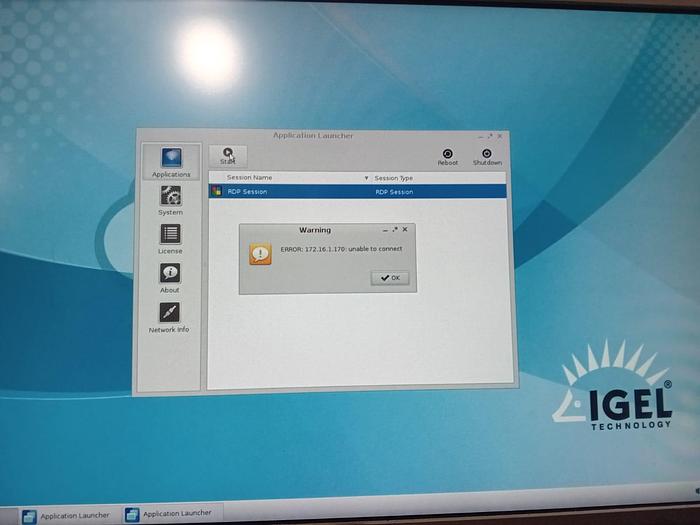The height and width of the screenshot is (525, 700).
Task: Open the About info icon
Action: pos(170,275)
